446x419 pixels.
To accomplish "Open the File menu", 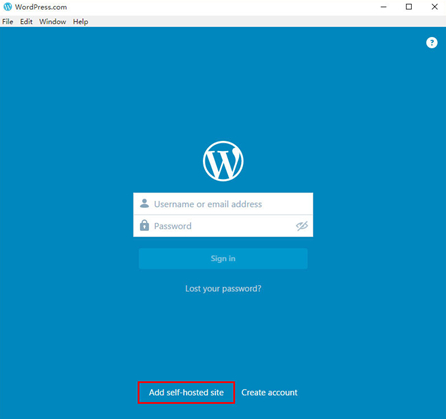I will click(x=8, y=22).
